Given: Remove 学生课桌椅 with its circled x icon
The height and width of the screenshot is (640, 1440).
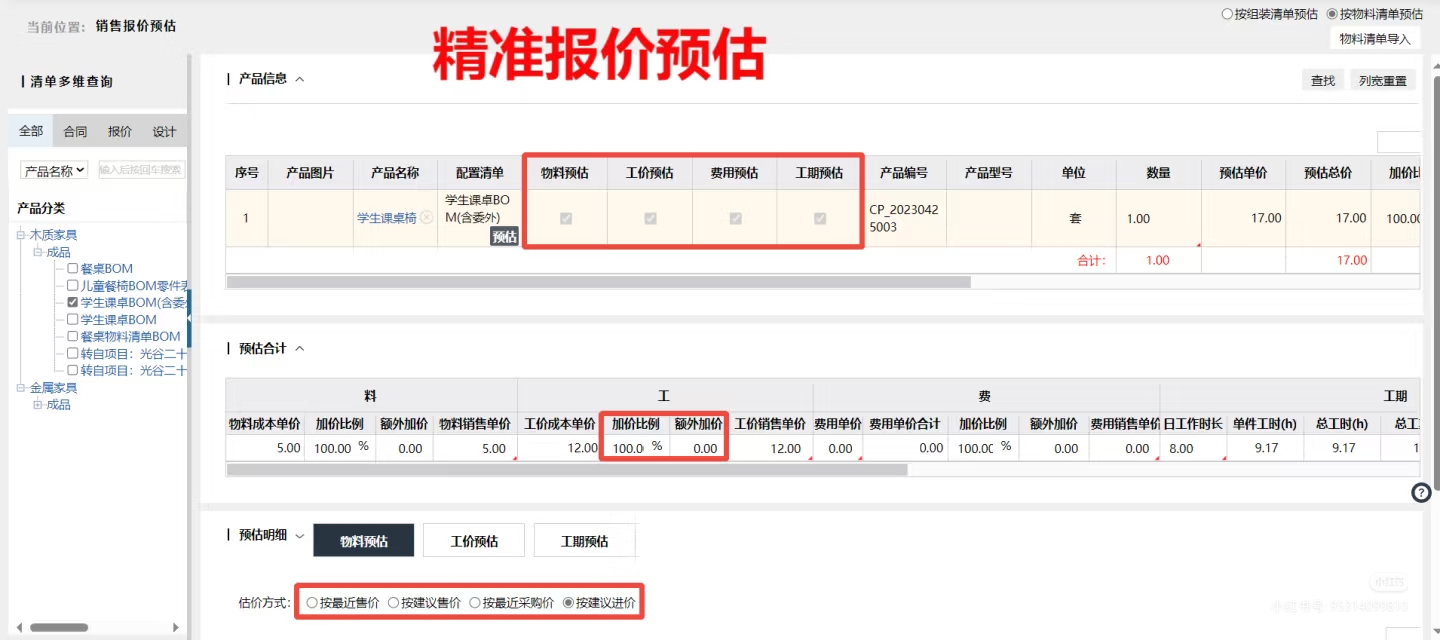Looking at the screenshot, I should [426, 218].
